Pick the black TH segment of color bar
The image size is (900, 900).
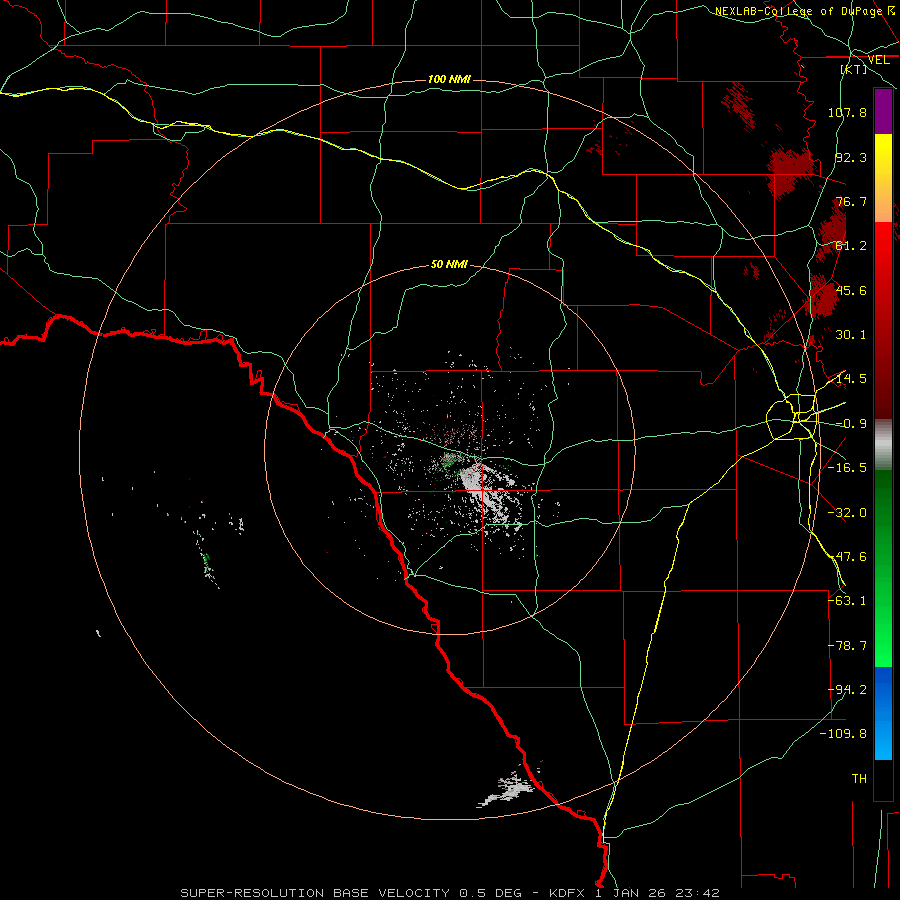pyautogui.click(x=883, y=779)
